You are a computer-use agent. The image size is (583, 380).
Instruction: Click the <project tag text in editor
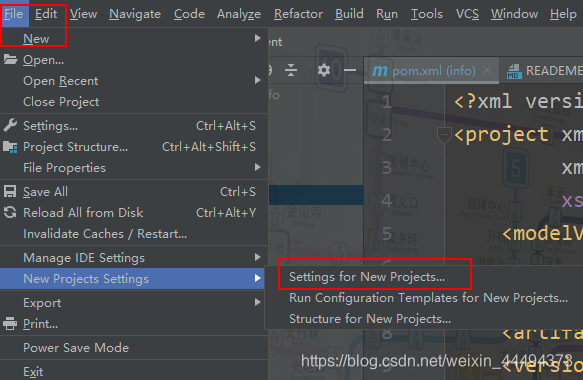point(501,134)
